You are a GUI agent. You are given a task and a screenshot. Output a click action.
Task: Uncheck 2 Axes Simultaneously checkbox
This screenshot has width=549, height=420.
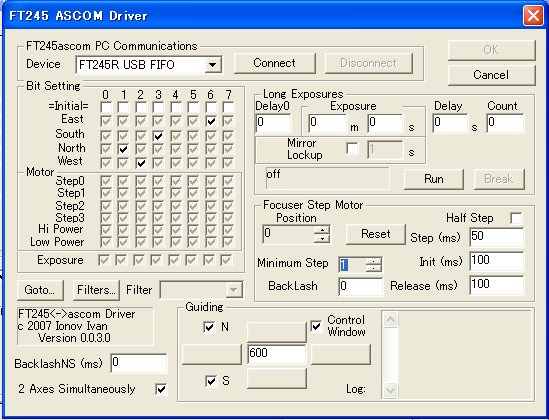pos(161,389)
